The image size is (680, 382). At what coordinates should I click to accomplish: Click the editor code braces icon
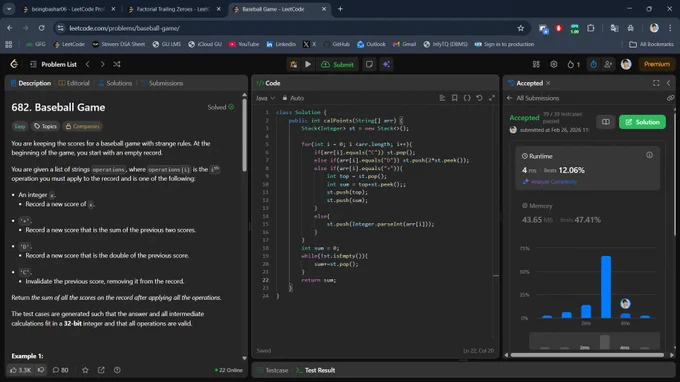[467, 98]
